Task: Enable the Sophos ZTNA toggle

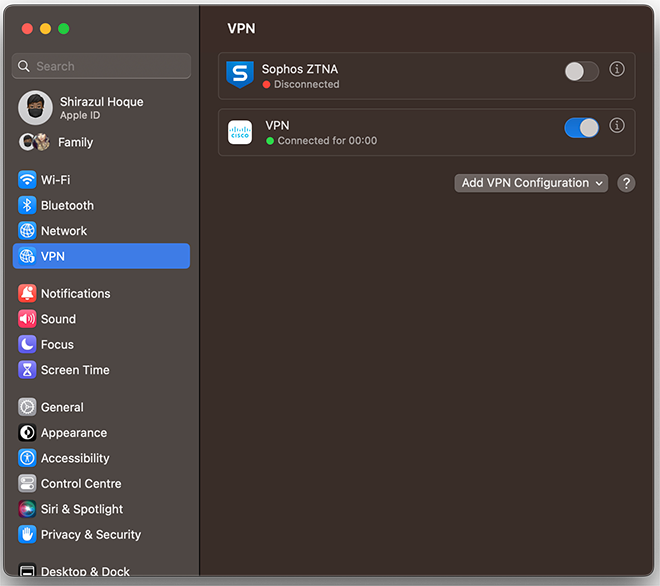Action: click(581, 71)
